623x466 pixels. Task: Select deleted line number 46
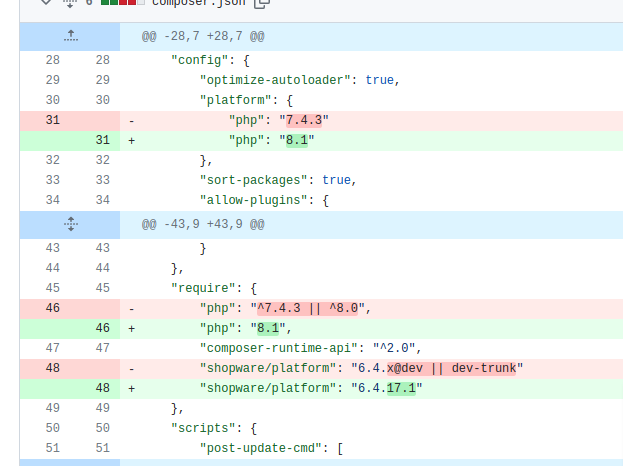[52, 308]
